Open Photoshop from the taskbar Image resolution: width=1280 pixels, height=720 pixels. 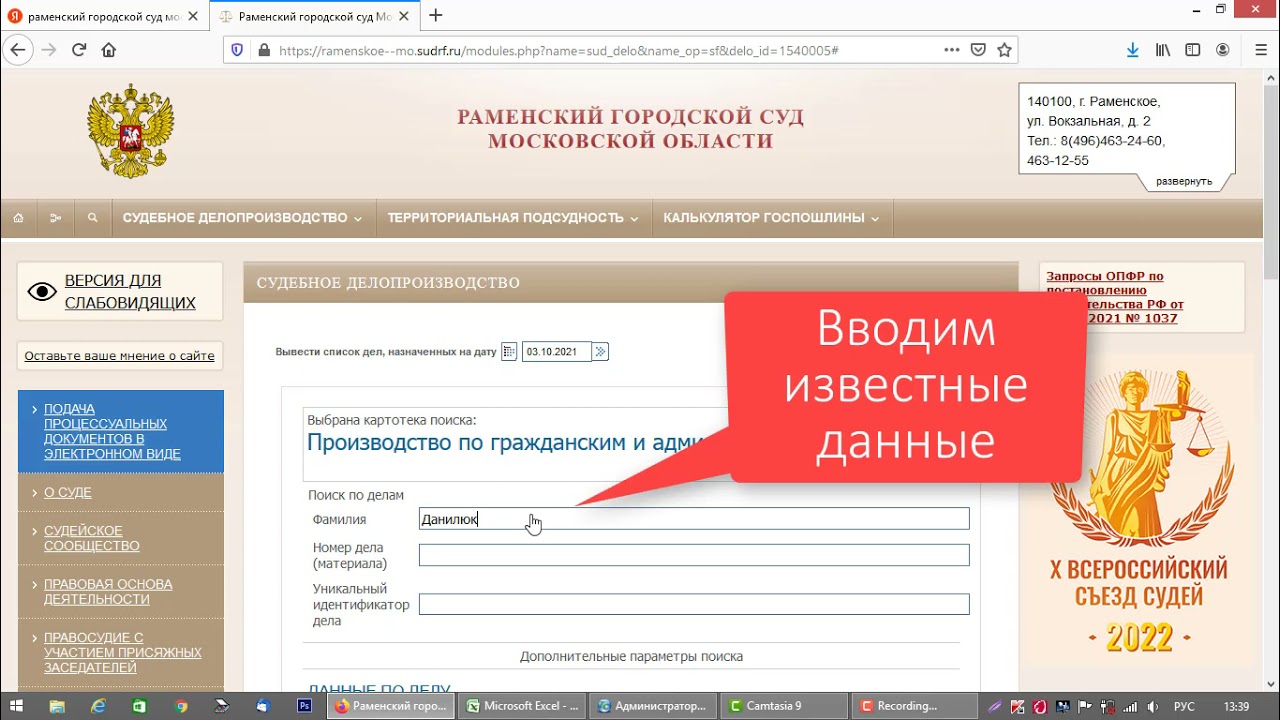(305, 706)
